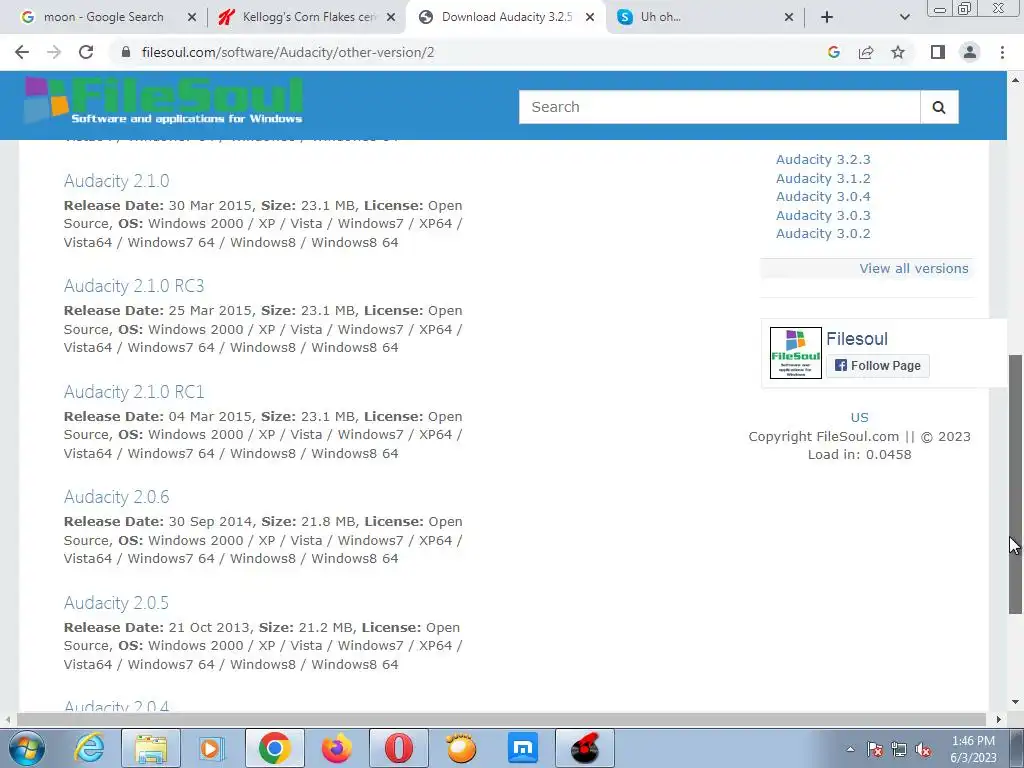Open Audacity 3.1.2 sidebar link
This screenshot has height=768, width=1024.
pos(823,178)
